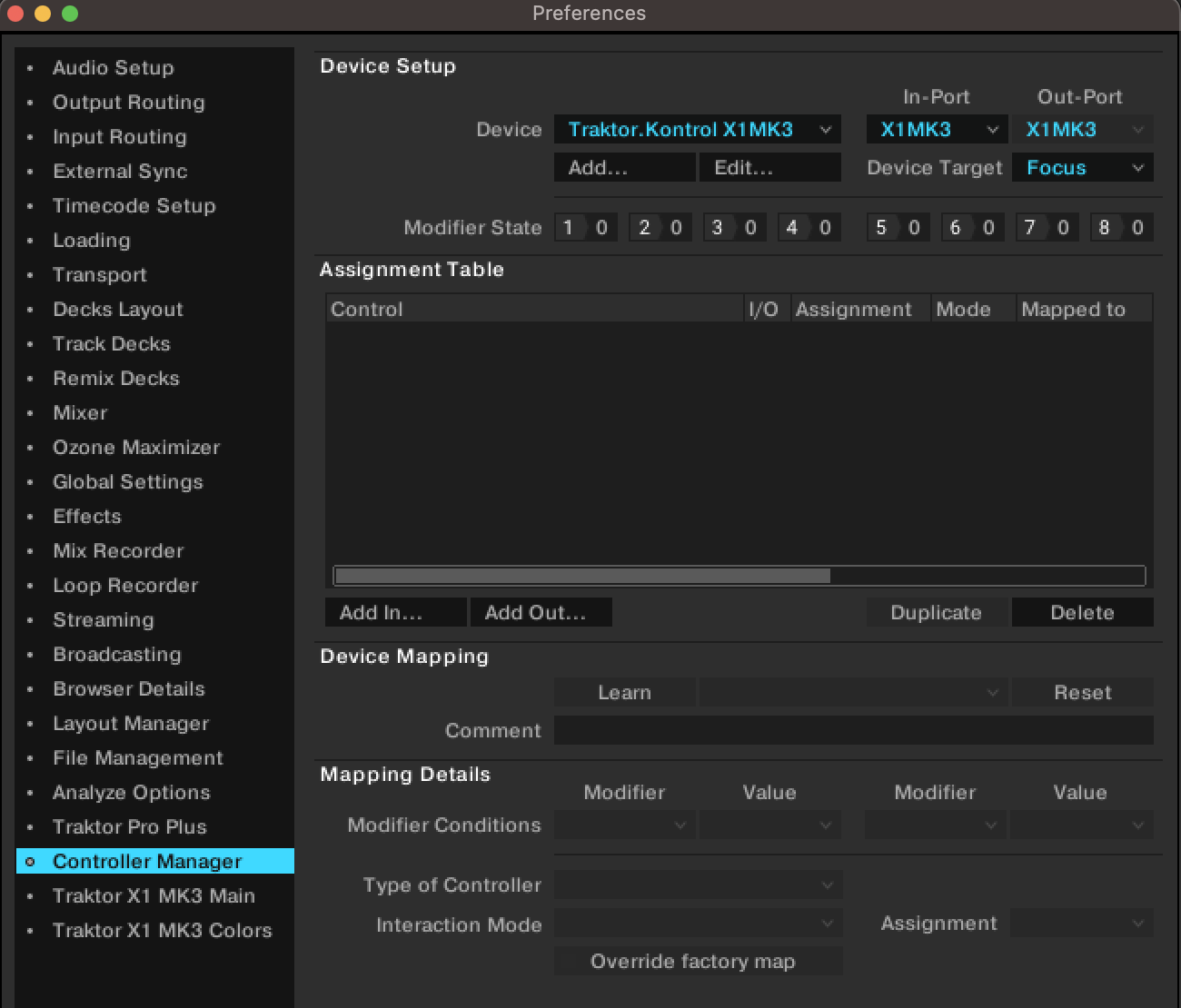Click the Mode column header
This screenshot has width=1181, height=1008.
(973, 309)
